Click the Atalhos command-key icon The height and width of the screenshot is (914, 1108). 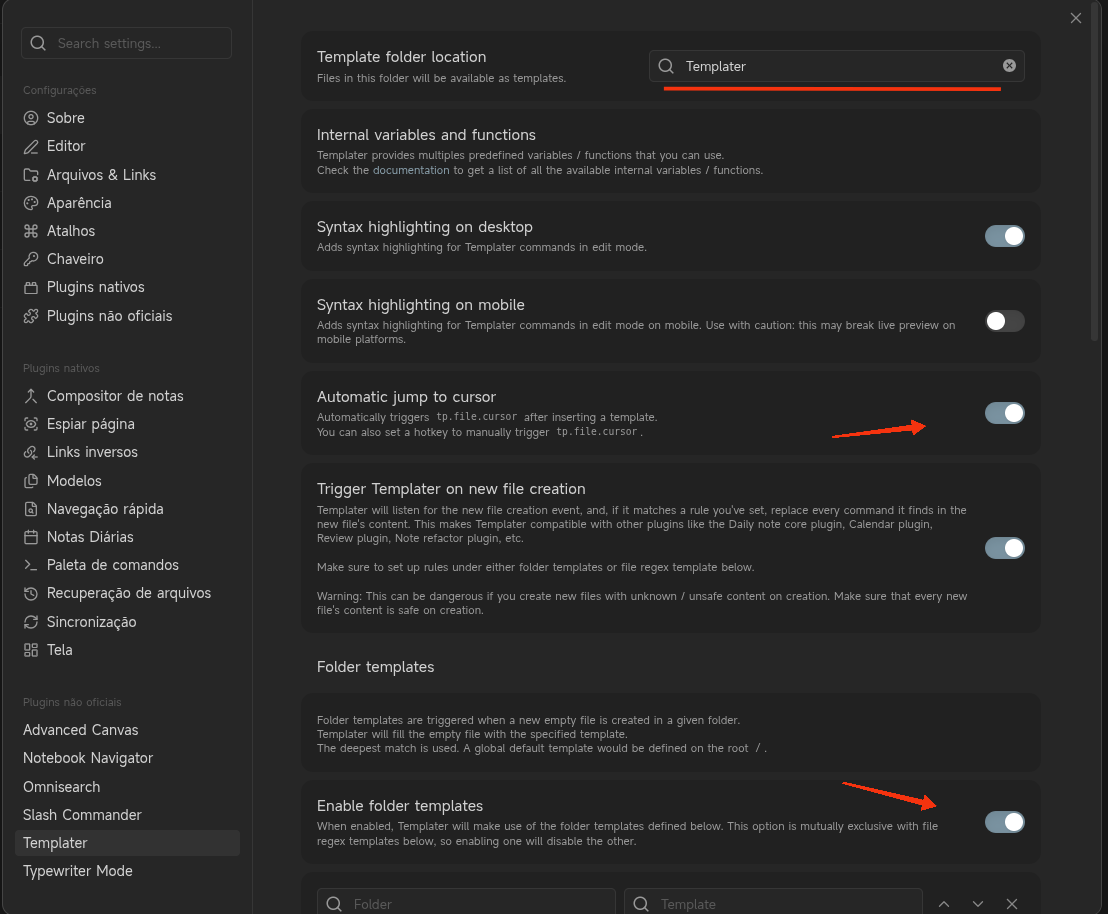click(x=31, y=231)
